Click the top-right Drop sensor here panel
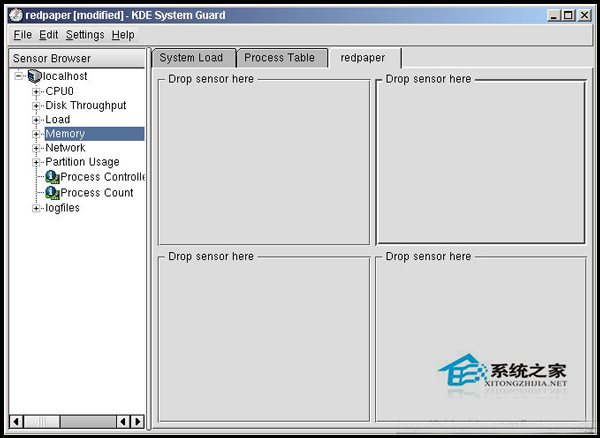 coord(481,162)
